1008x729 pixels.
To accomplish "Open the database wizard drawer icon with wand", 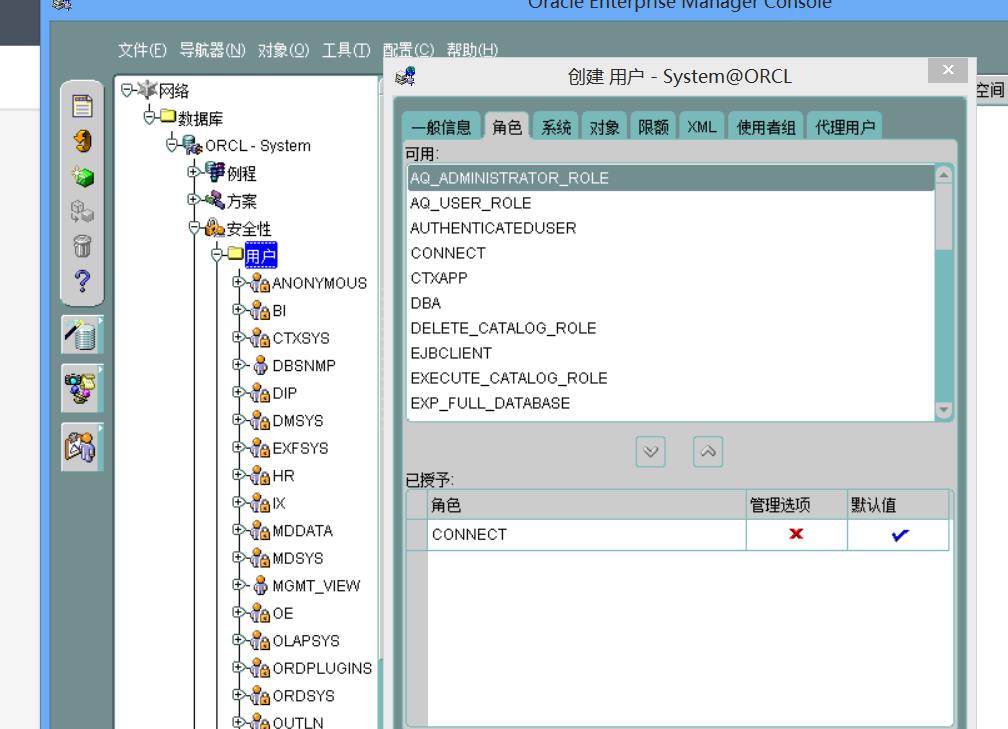I will coord(82,335).
